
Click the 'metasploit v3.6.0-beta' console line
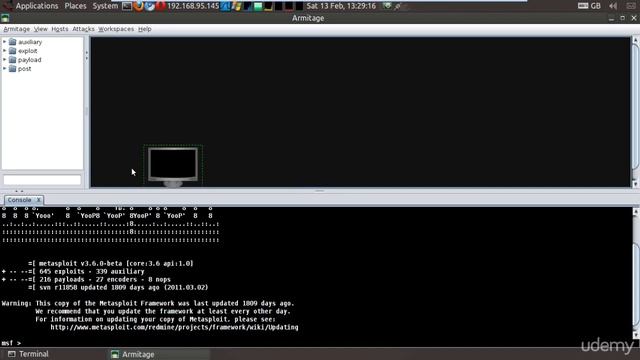[111, 264]
